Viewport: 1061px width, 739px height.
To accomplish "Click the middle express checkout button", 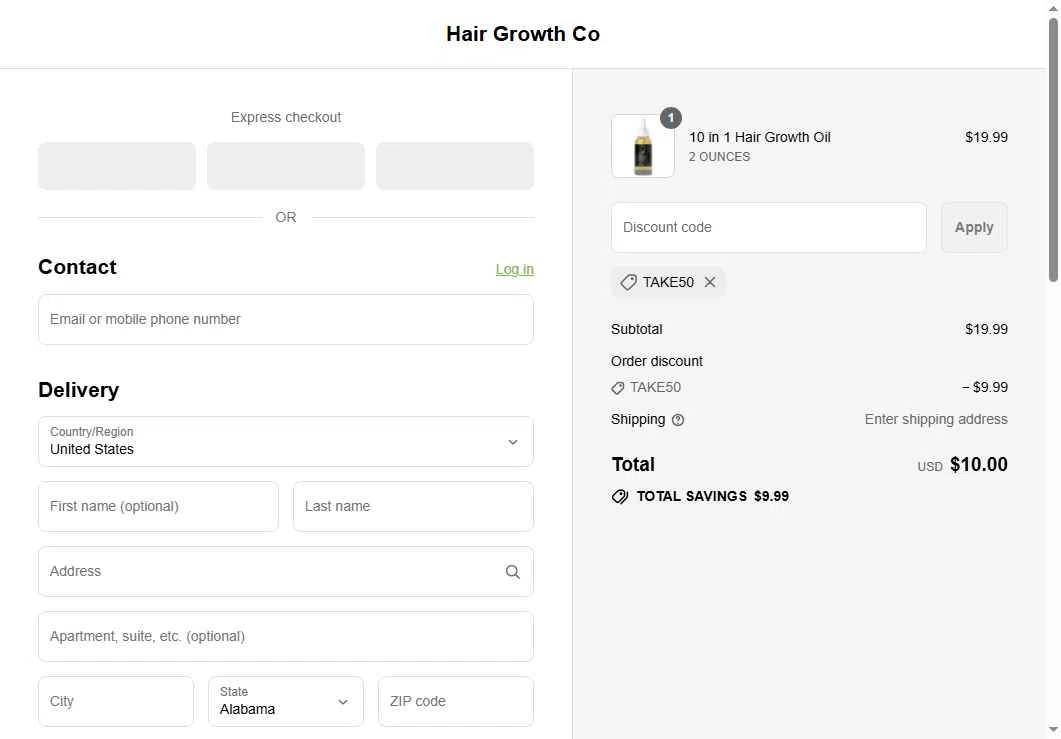I will point(286,166).
